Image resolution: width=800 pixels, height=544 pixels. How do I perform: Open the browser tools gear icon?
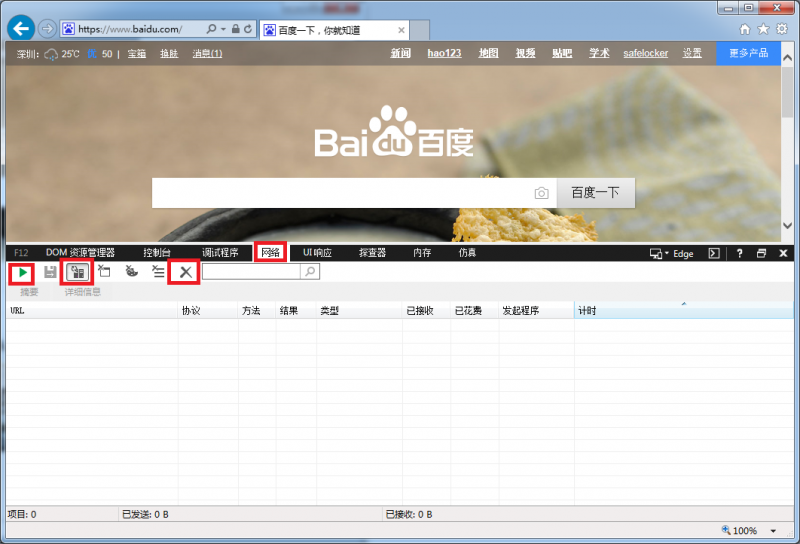point(782,29)
